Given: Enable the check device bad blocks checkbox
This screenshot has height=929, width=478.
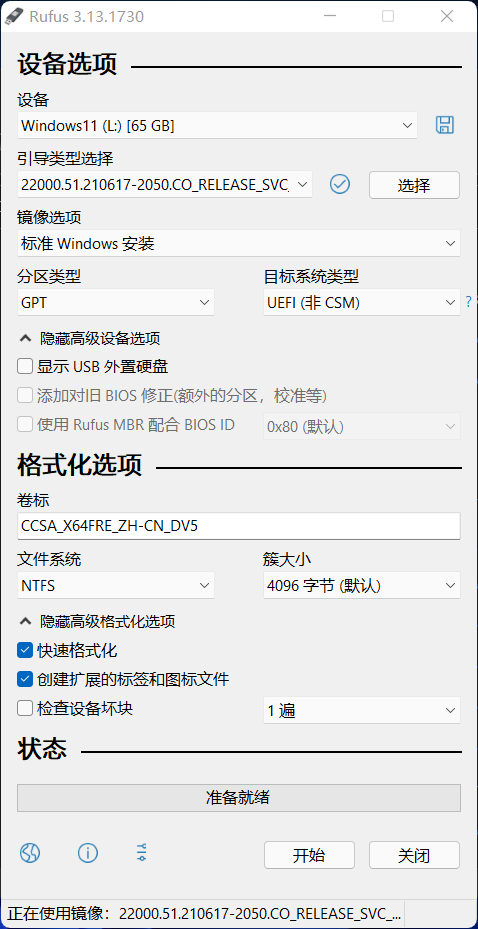Looking at the screenshot, I should coord(25,708).
